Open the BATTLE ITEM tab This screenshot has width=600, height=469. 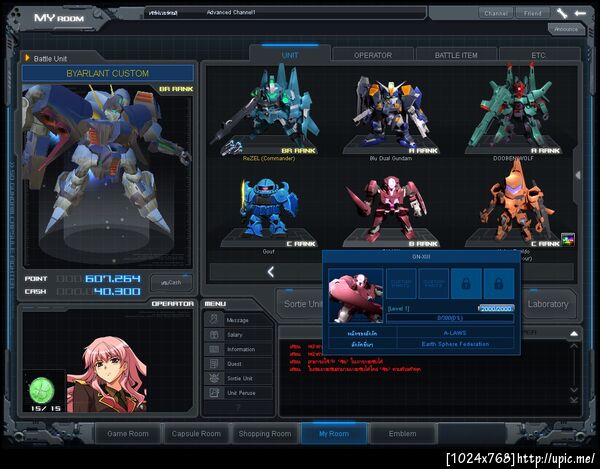456,55
